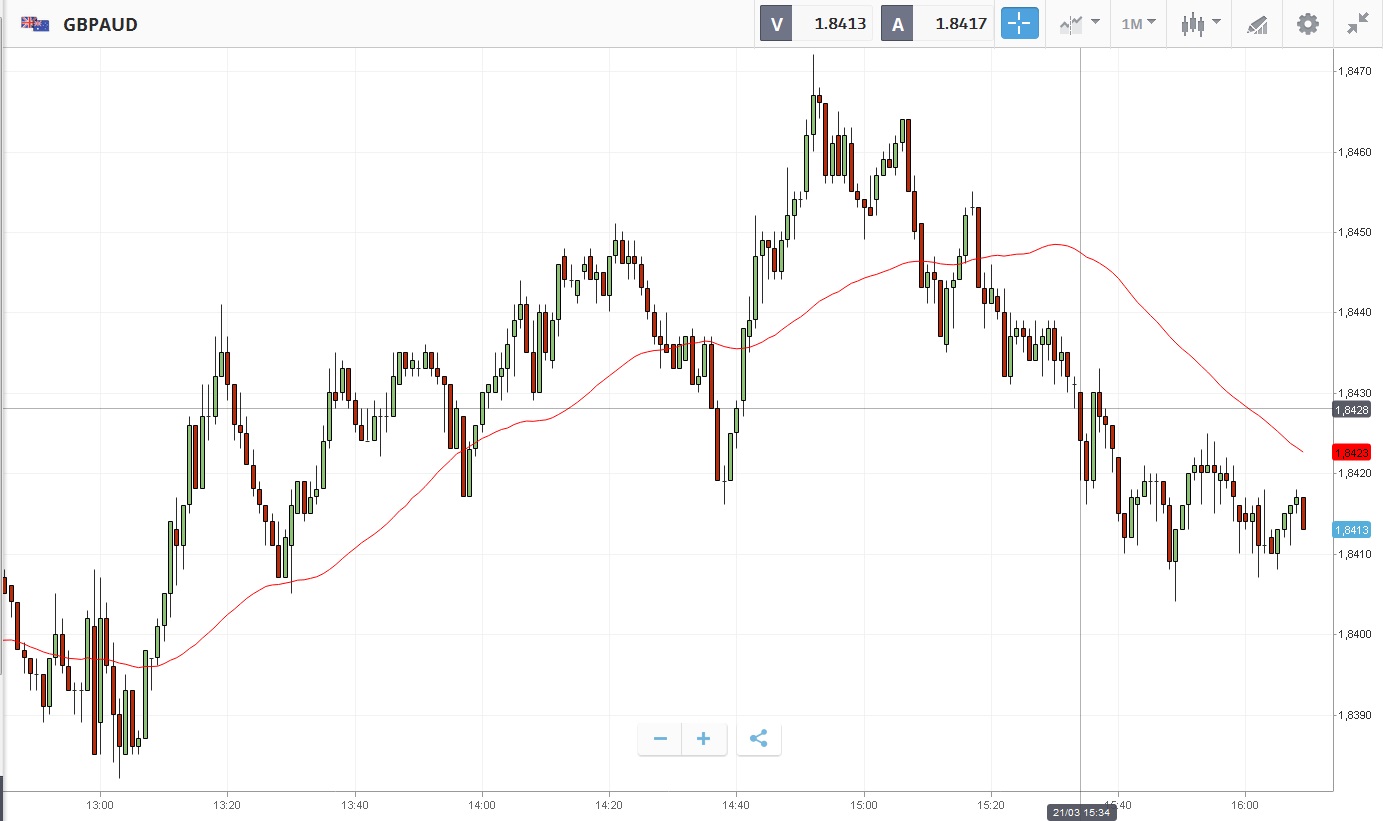The width and height of the screenshot is (1383, 821).
Task: Open chart settings gear
Action: point(1307,24)
